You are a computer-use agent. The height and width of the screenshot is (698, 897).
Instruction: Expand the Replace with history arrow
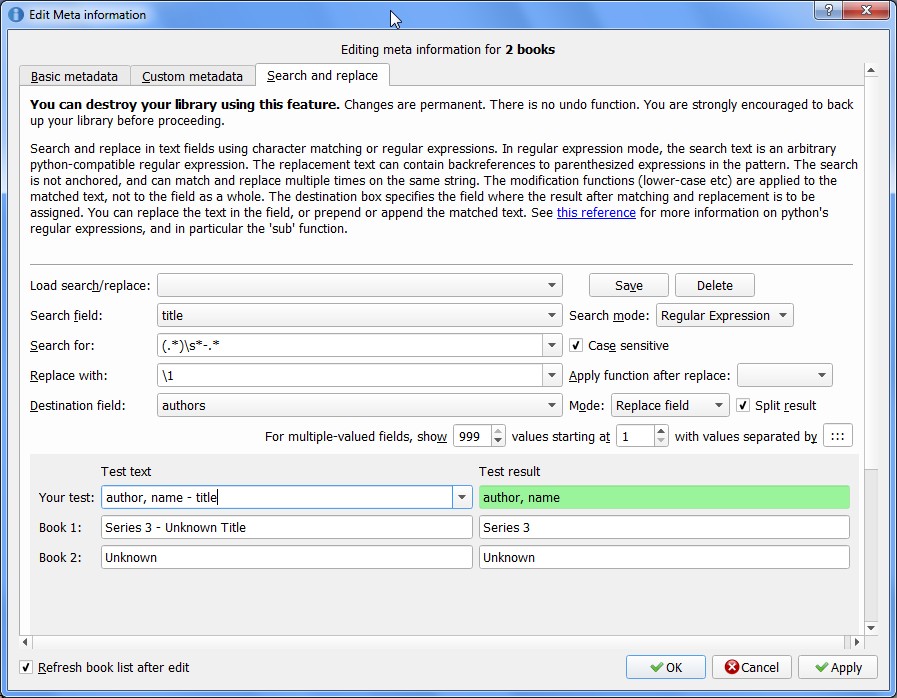(552, 375)
